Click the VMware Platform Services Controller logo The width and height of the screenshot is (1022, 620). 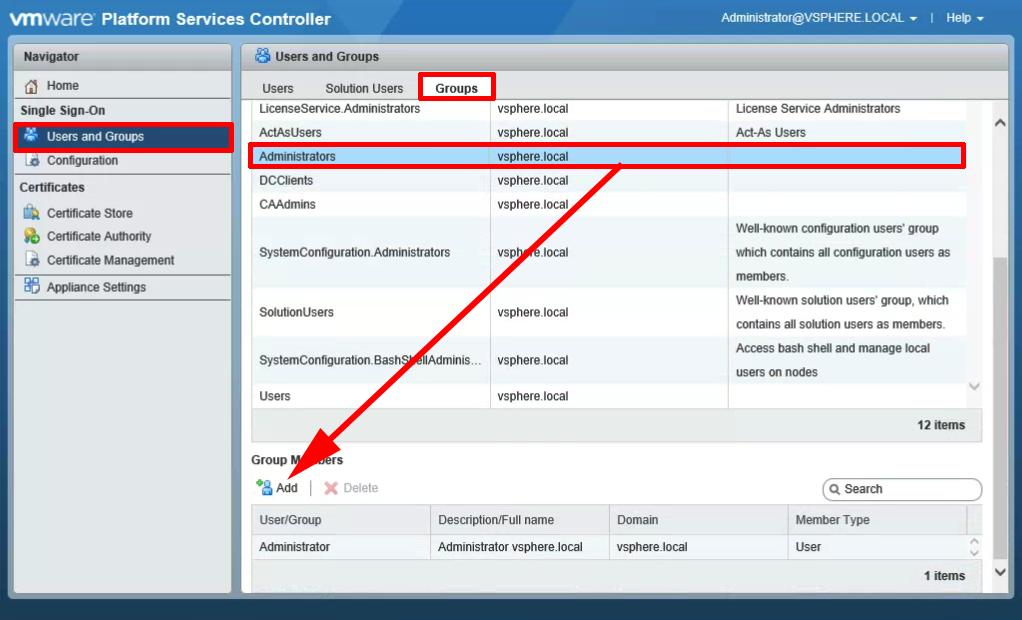pos(170,18)
